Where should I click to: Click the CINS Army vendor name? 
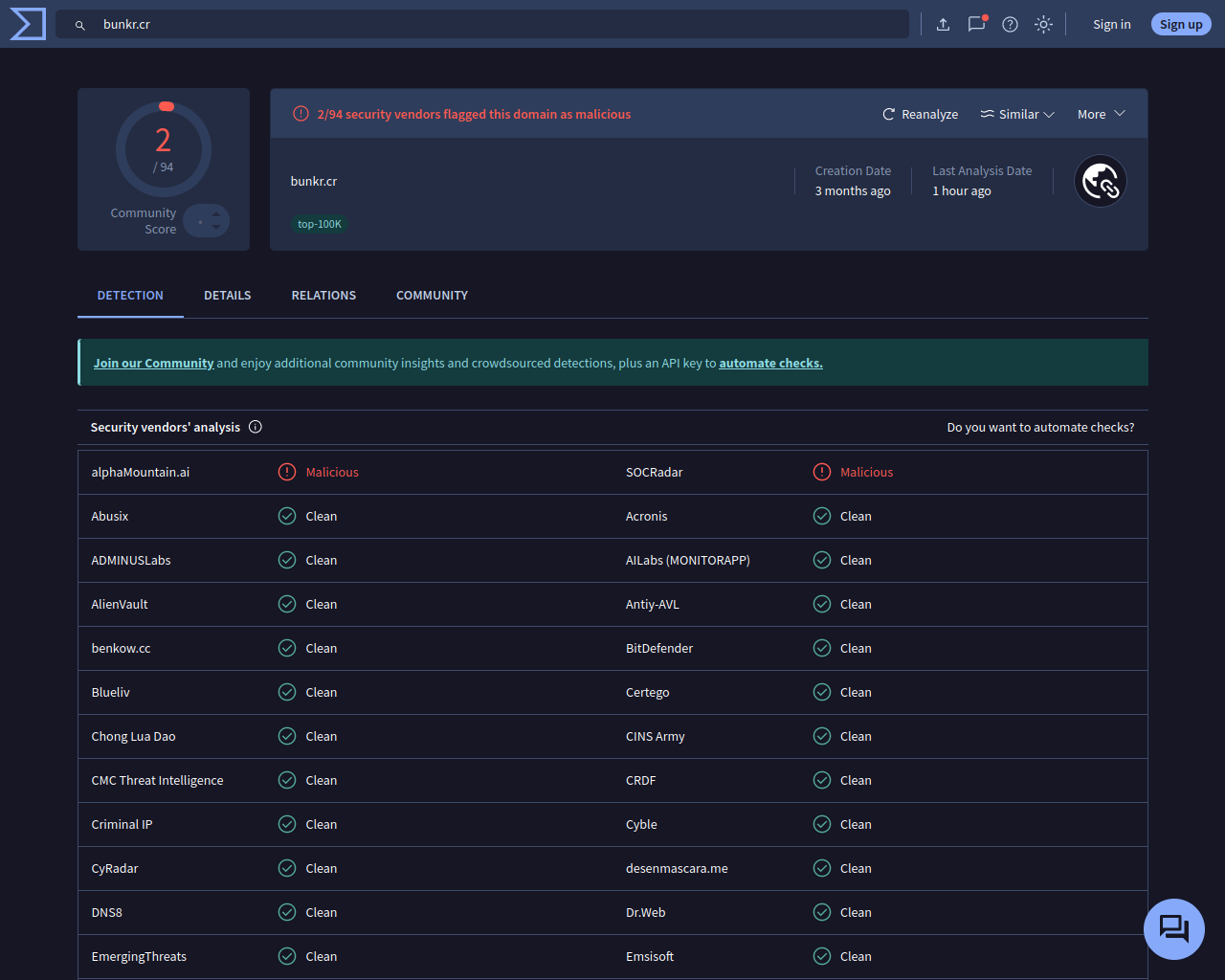point(656,736)
